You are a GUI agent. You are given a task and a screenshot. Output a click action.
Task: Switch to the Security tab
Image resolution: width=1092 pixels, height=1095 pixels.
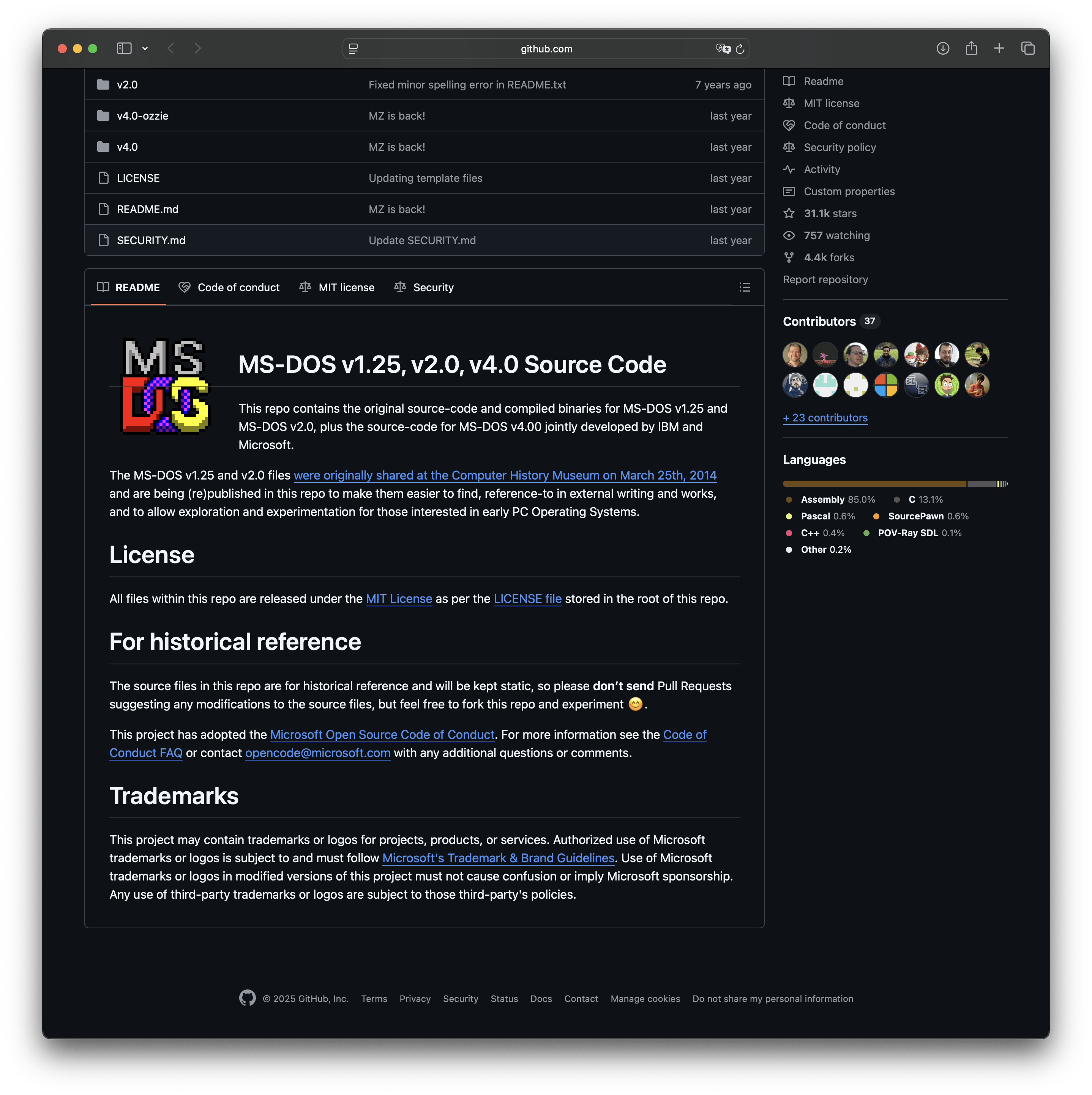(x=424, y=288)
